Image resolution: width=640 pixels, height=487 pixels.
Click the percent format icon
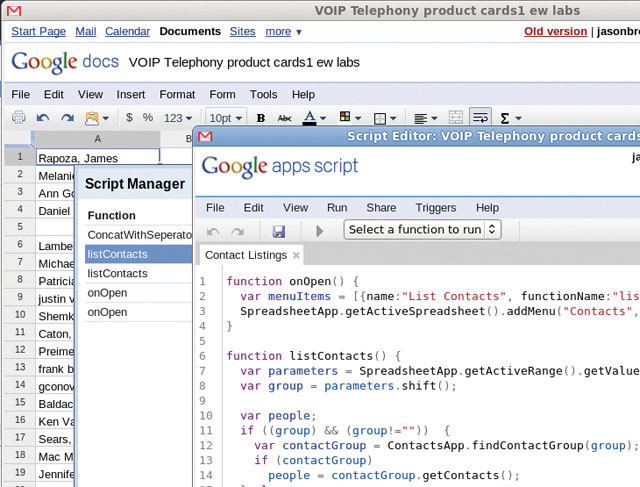tap(148, 117)
